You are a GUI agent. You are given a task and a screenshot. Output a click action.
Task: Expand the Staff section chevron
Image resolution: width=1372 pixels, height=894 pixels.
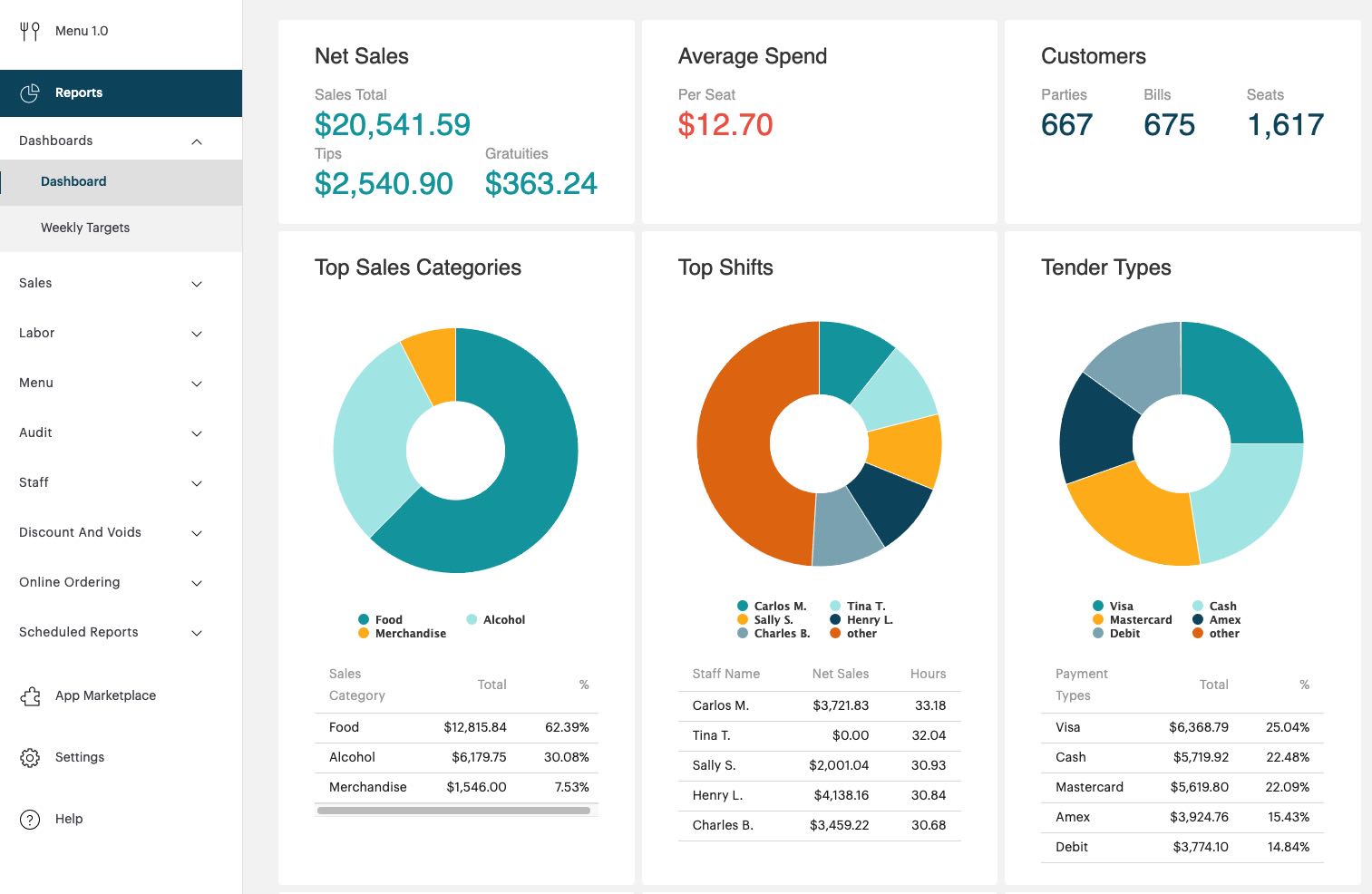197,483
